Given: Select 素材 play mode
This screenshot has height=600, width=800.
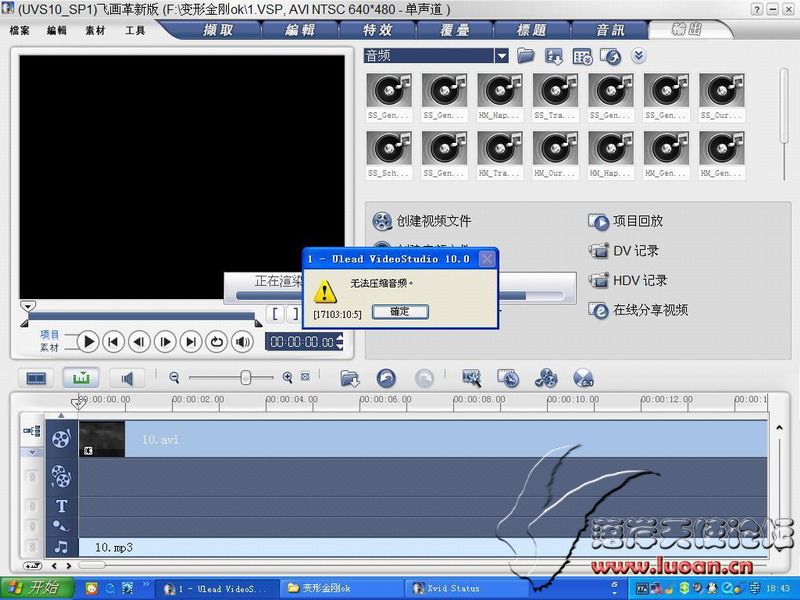Looking at the screenshot, I should tap(49, 347).
